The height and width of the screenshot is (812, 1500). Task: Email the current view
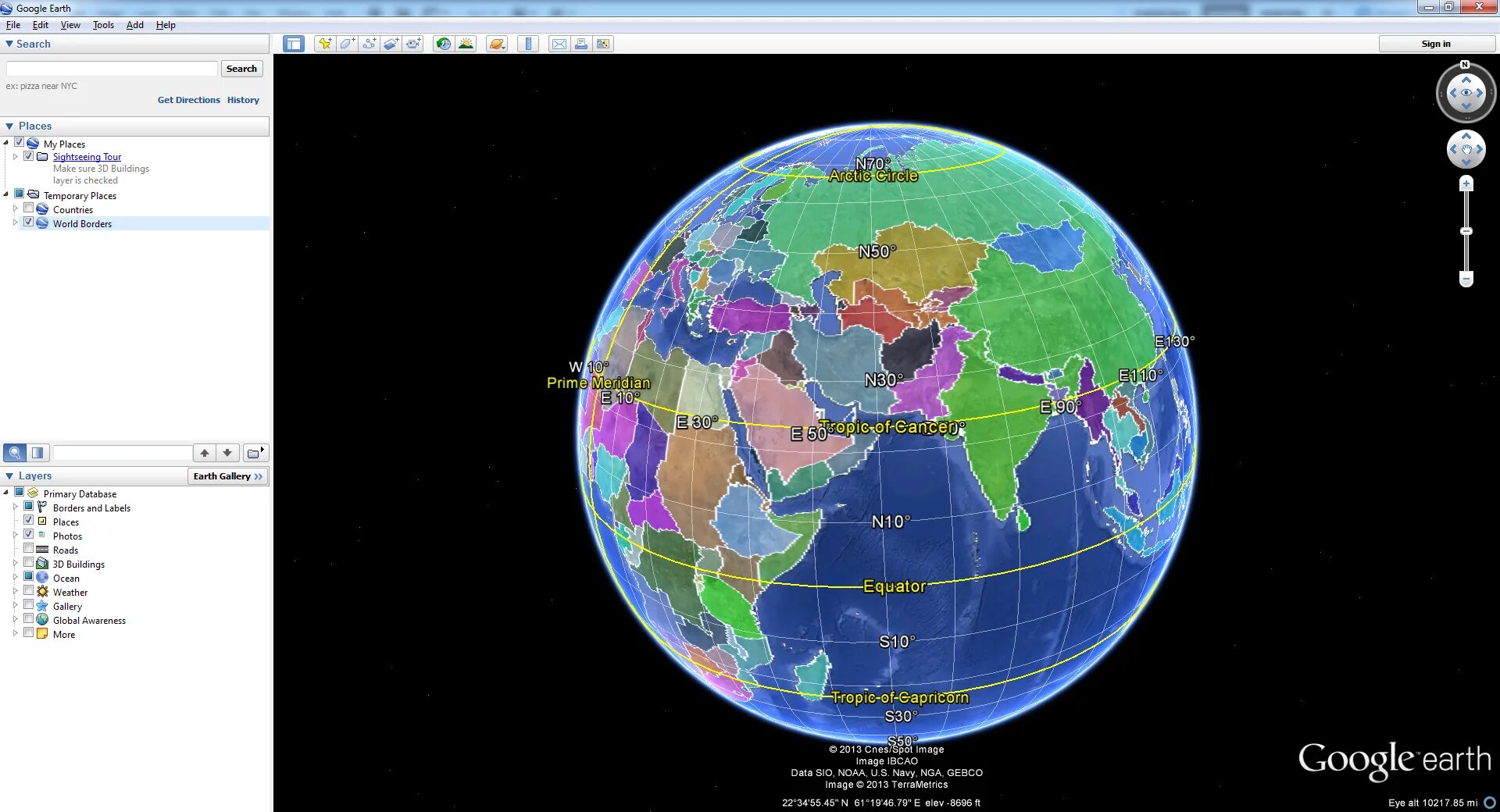pyautogui.click(x=559, y=44)
